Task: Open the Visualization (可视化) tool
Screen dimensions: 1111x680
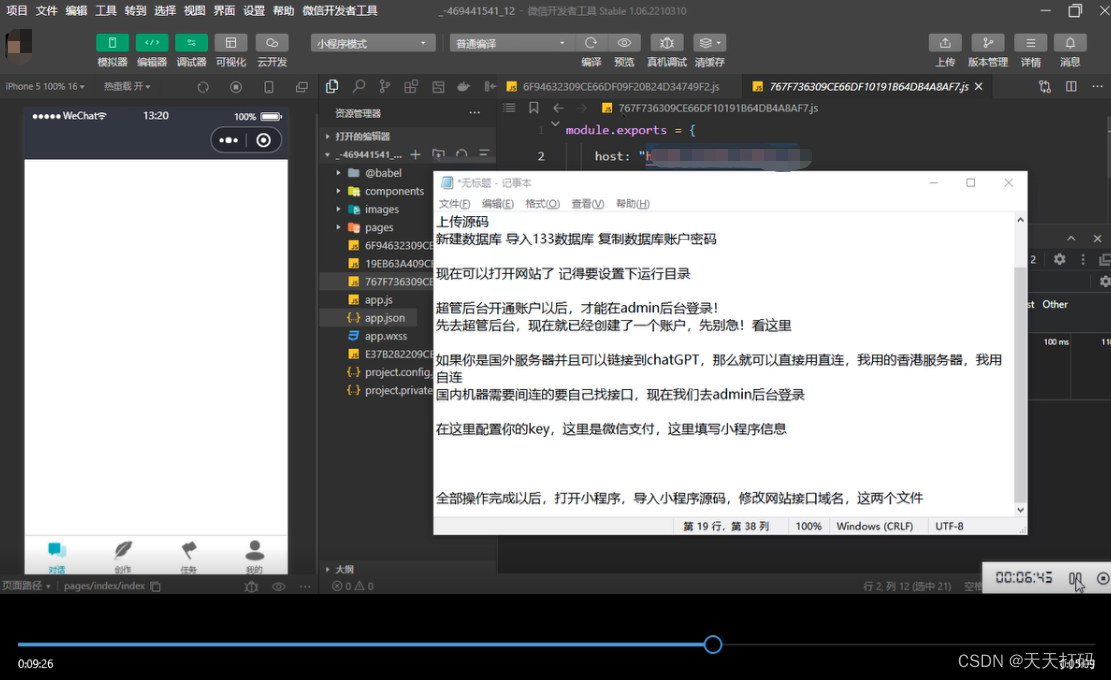Action: tap(231, 42)
